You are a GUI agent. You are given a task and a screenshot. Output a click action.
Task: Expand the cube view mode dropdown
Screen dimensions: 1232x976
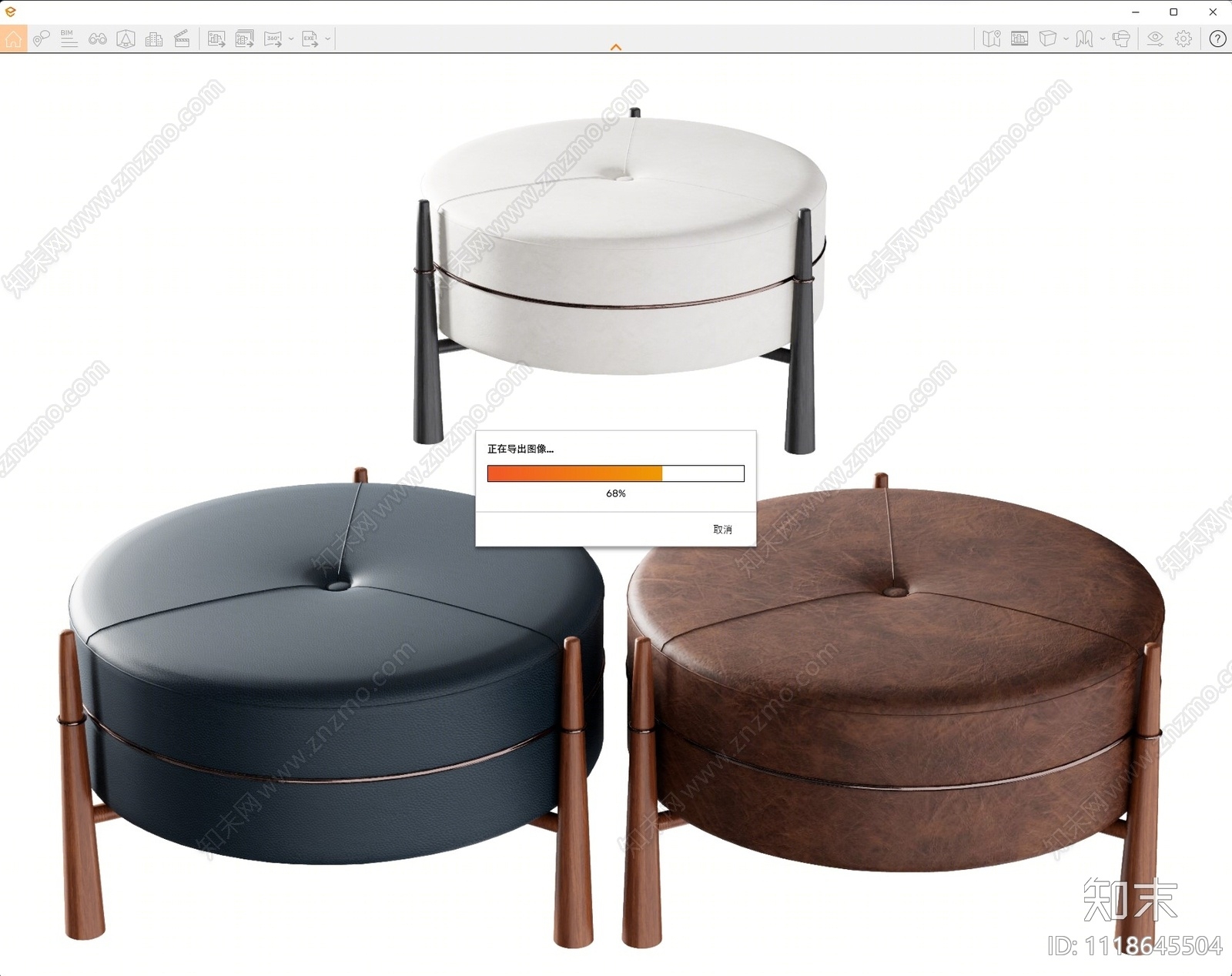(x=1066, y=38)
